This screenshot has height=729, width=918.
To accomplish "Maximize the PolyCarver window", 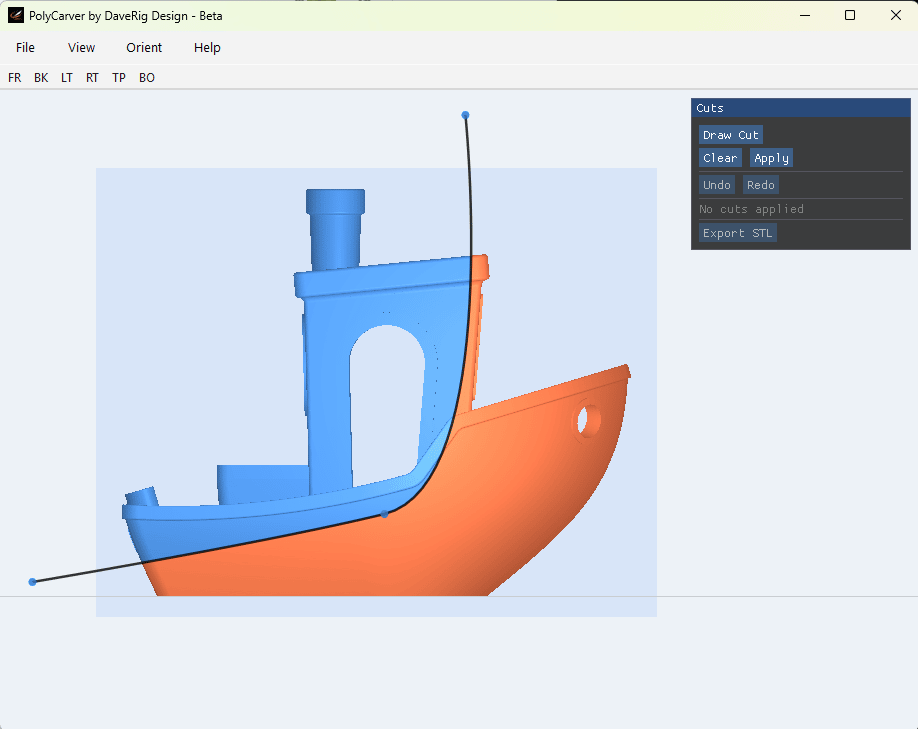I will point(850,15).
